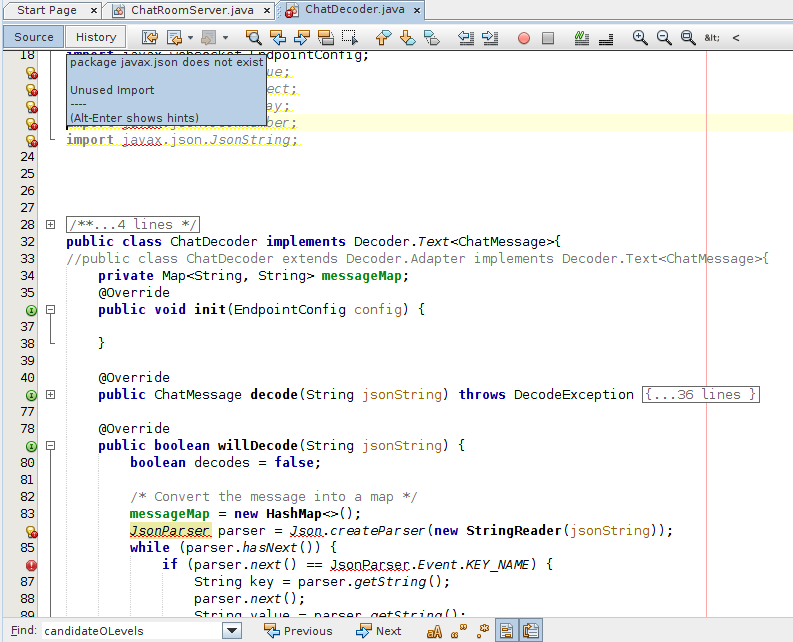
Task: Go to Find Next Occurrence icon
Action: pyautogui.click(x=302, y=37)
